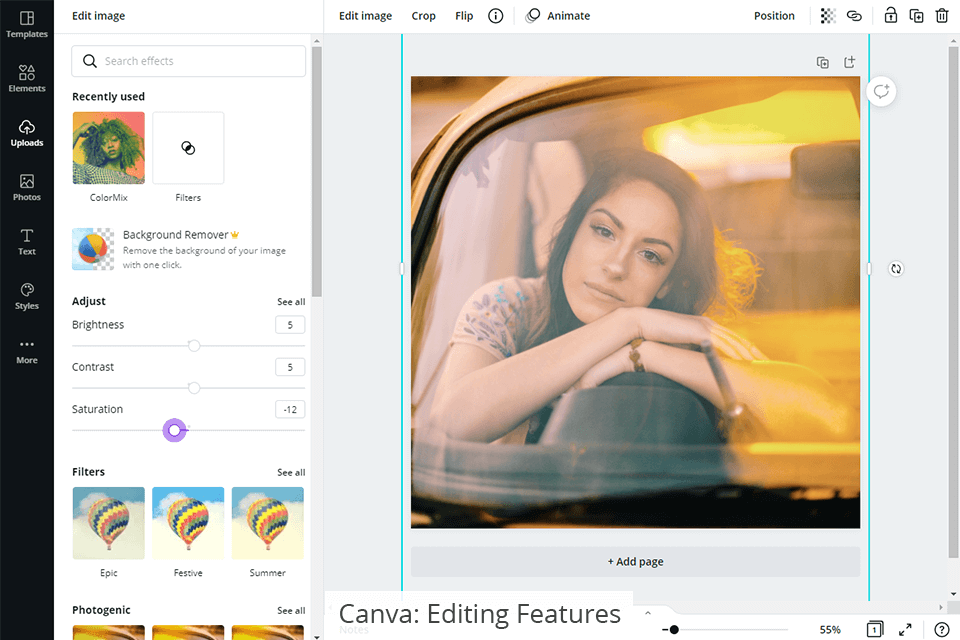
Task: Click the info icon in toolbar
Action: coord(495,16)
